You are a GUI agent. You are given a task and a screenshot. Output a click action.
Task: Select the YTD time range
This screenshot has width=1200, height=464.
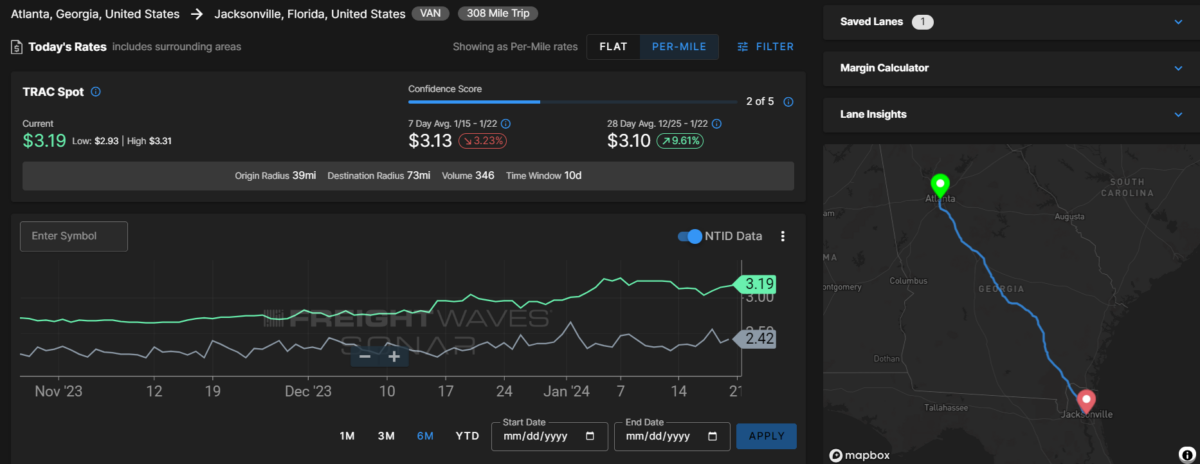(467, 436)
